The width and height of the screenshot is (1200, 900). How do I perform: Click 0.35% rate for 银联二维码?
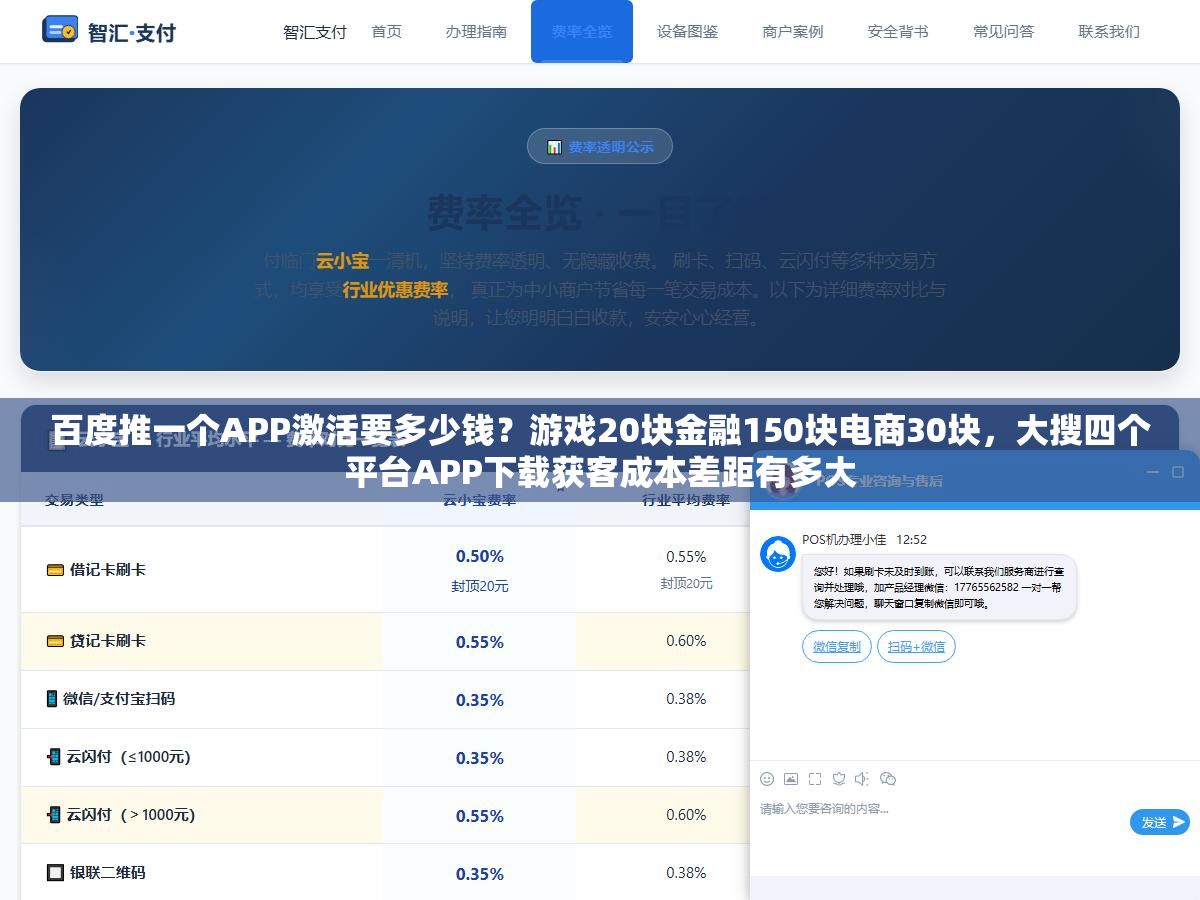480,874
